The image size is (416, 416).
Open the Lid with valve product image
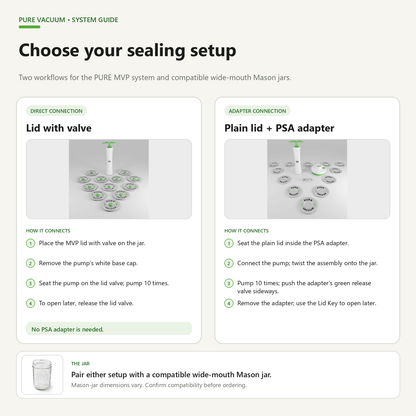click(x=109, y=179)
